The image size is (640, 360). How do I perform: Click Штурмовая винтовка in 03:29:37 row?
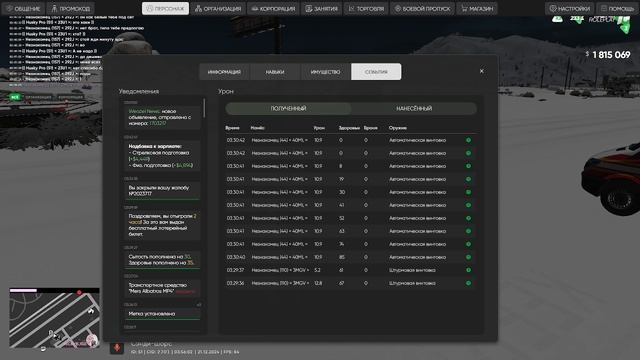tap(412, 270)
